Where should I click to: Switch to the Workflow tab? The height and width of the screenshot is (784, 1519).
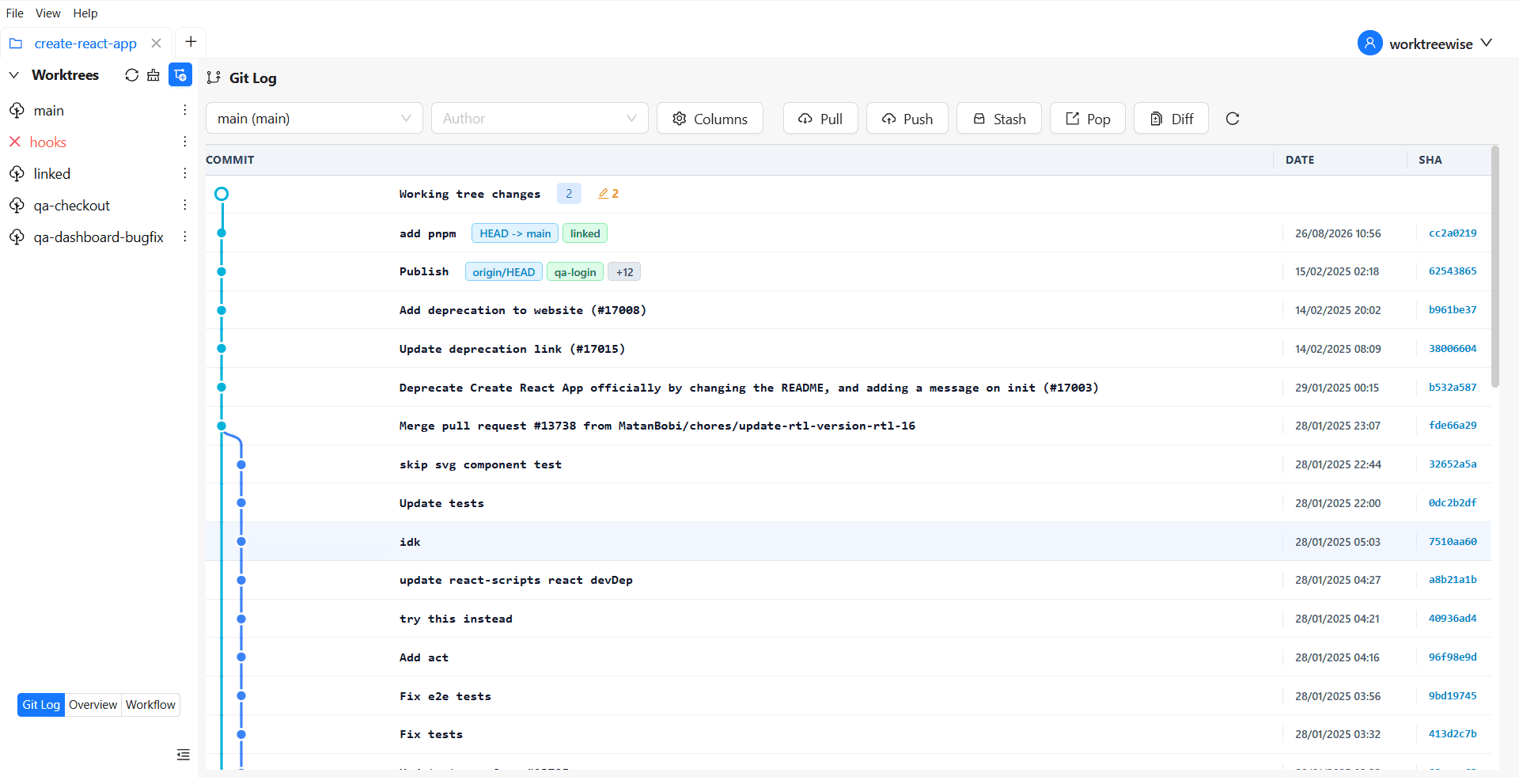(x=150, y=705)
